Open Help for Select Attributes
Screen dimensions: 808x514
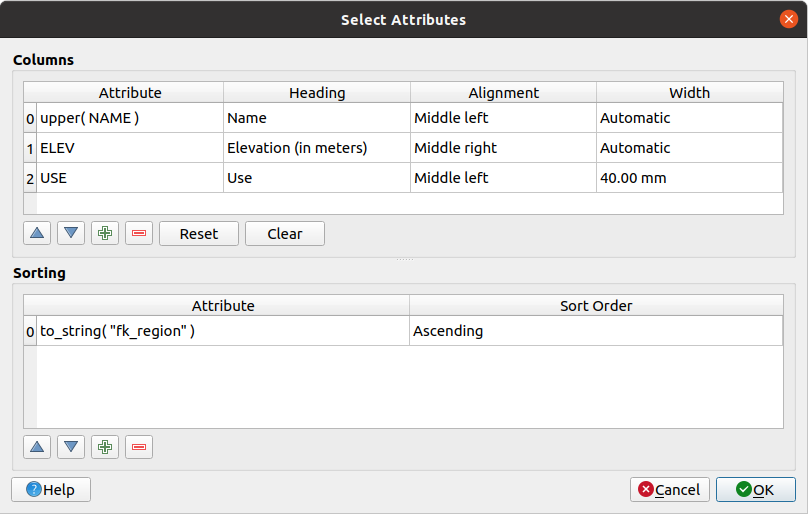click(51, 489)
